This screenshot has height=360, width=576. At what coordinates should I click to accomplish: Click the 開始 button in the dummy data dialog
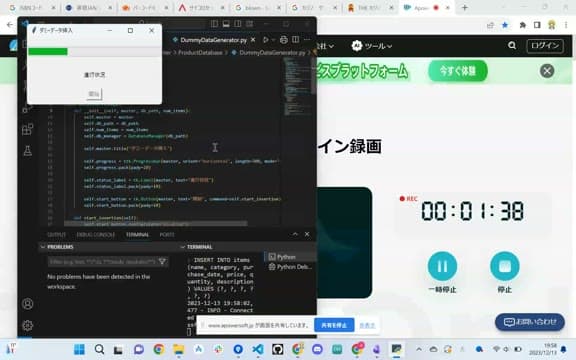pyautogui.click(x=94, y=94)
